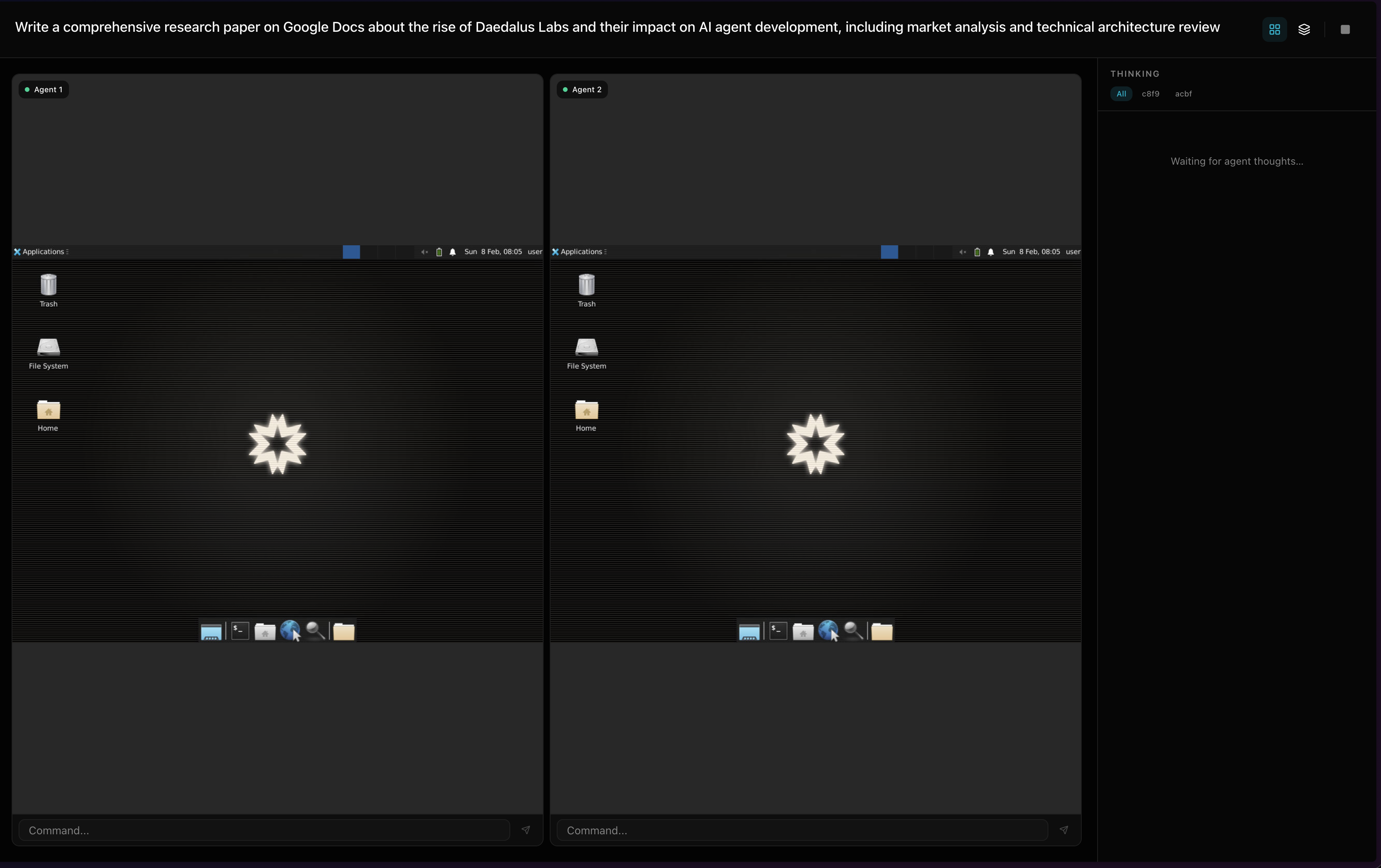
Task: Switch to the grid view icon
Action: (x=1274, y=29)
